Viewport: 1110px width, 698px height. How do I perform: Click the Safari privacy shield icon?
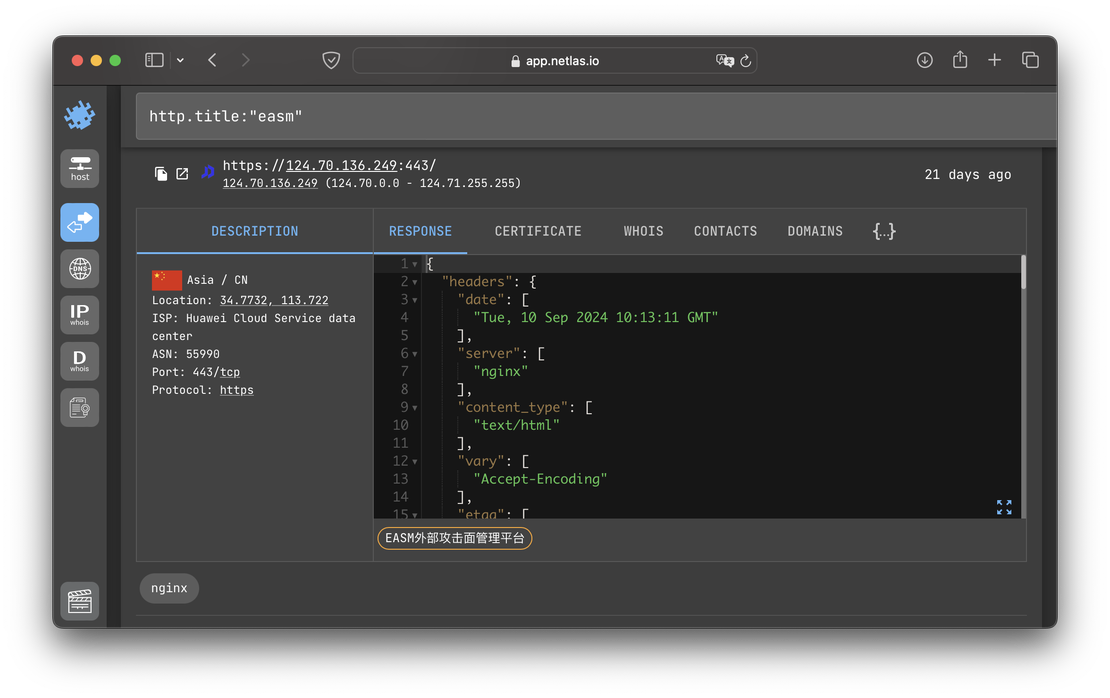pyautogui.click(x=331, y=60)
